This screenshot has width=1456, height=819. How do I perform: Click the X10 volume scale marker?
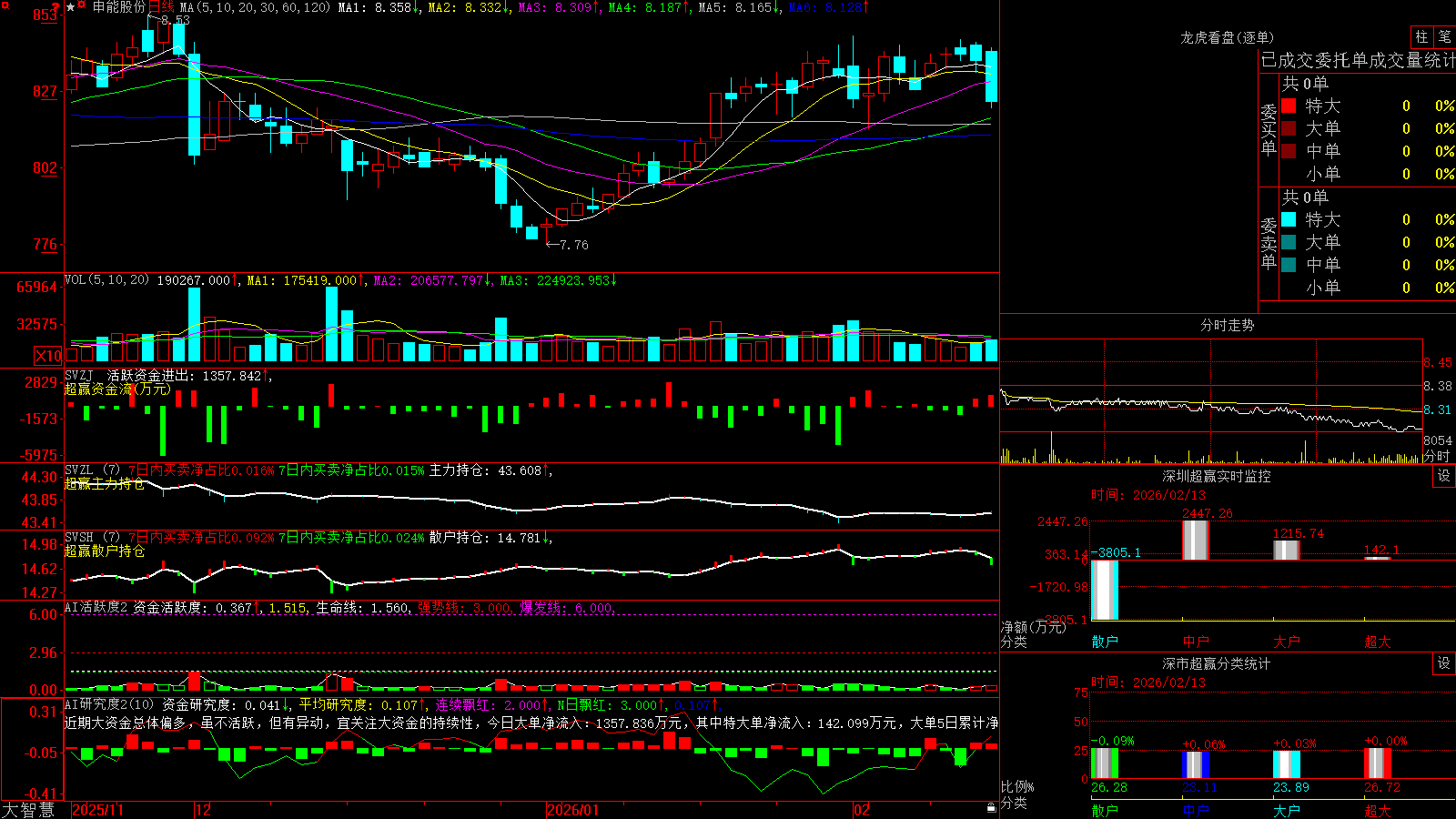(48, 356)
